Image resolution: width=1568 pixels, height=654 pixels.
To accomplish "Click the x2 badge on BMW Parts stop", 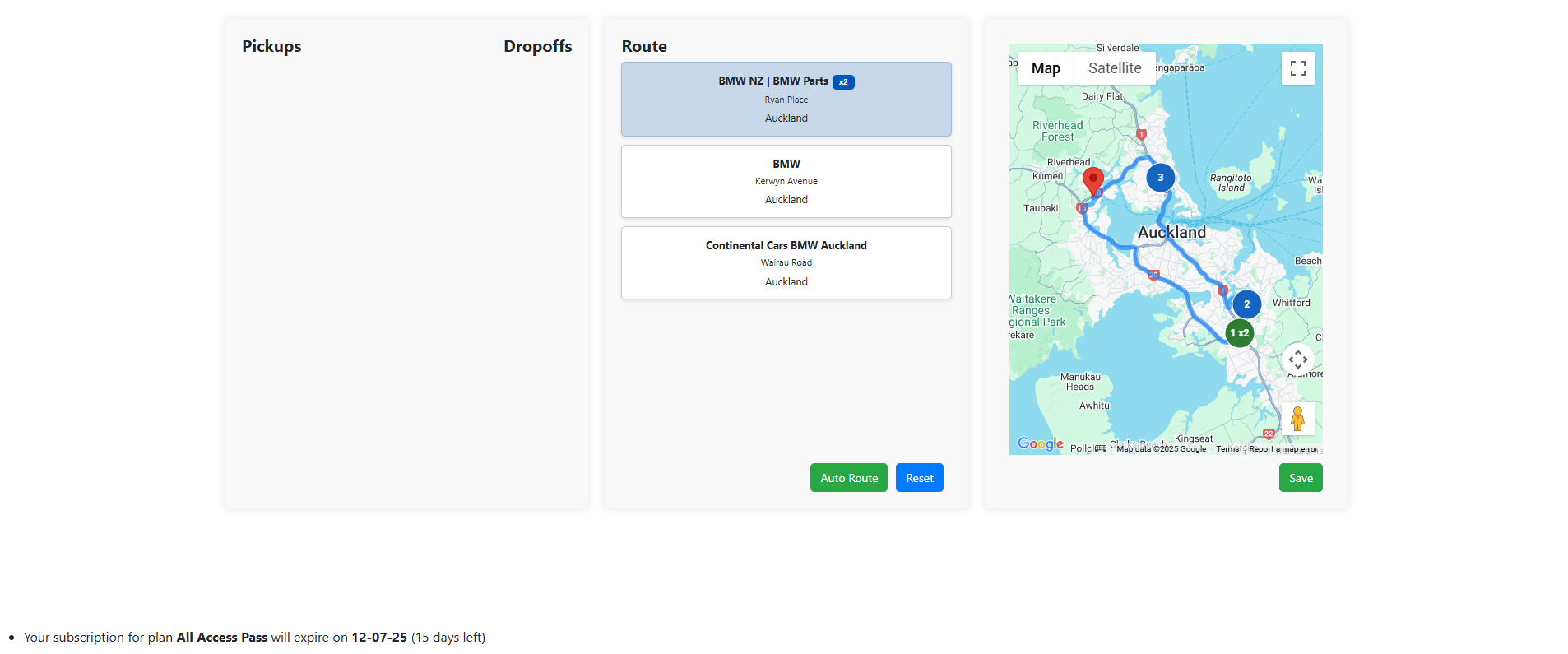I will (843, 81).
